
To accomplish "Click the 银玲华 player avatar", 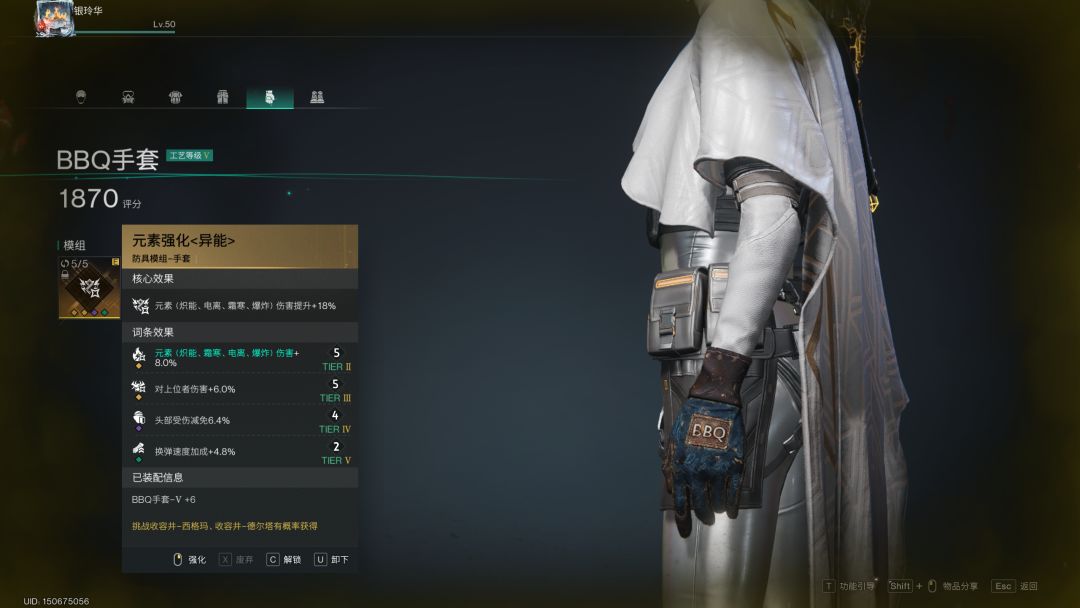I will [54, 19].
